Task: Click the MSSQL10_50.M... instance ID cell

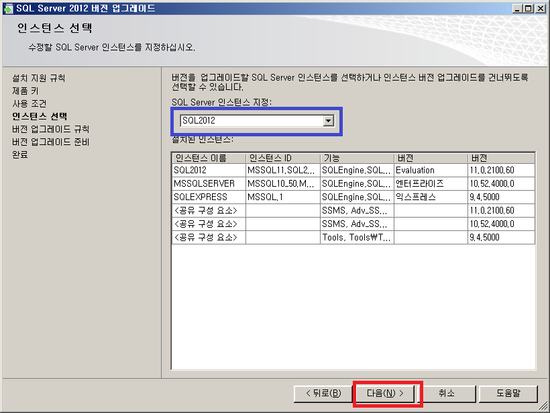Action: pyautogui.click(x=283, y=184)
